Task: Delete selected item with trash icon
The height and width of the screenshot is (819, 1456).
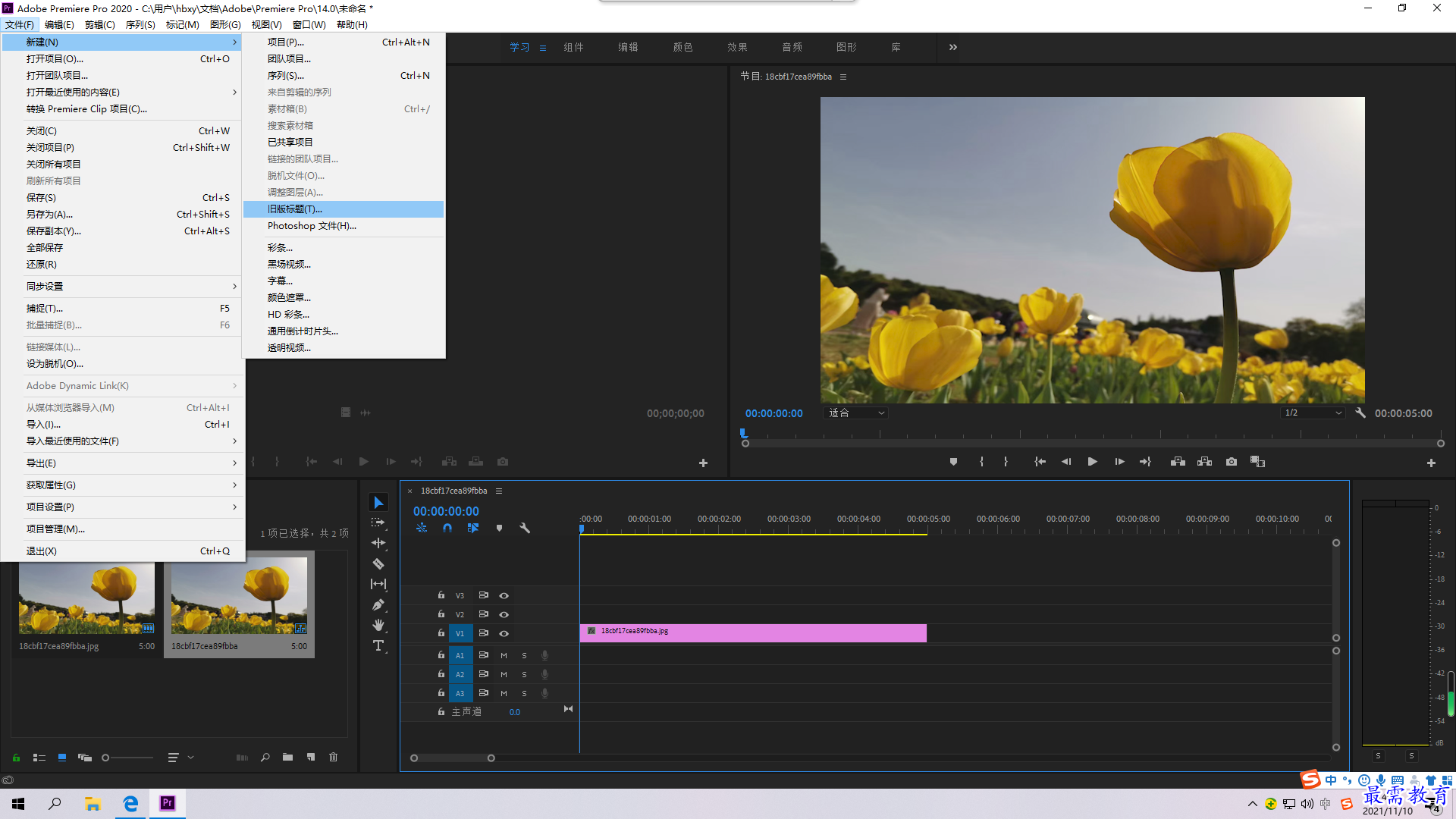Action: (333, 757)
